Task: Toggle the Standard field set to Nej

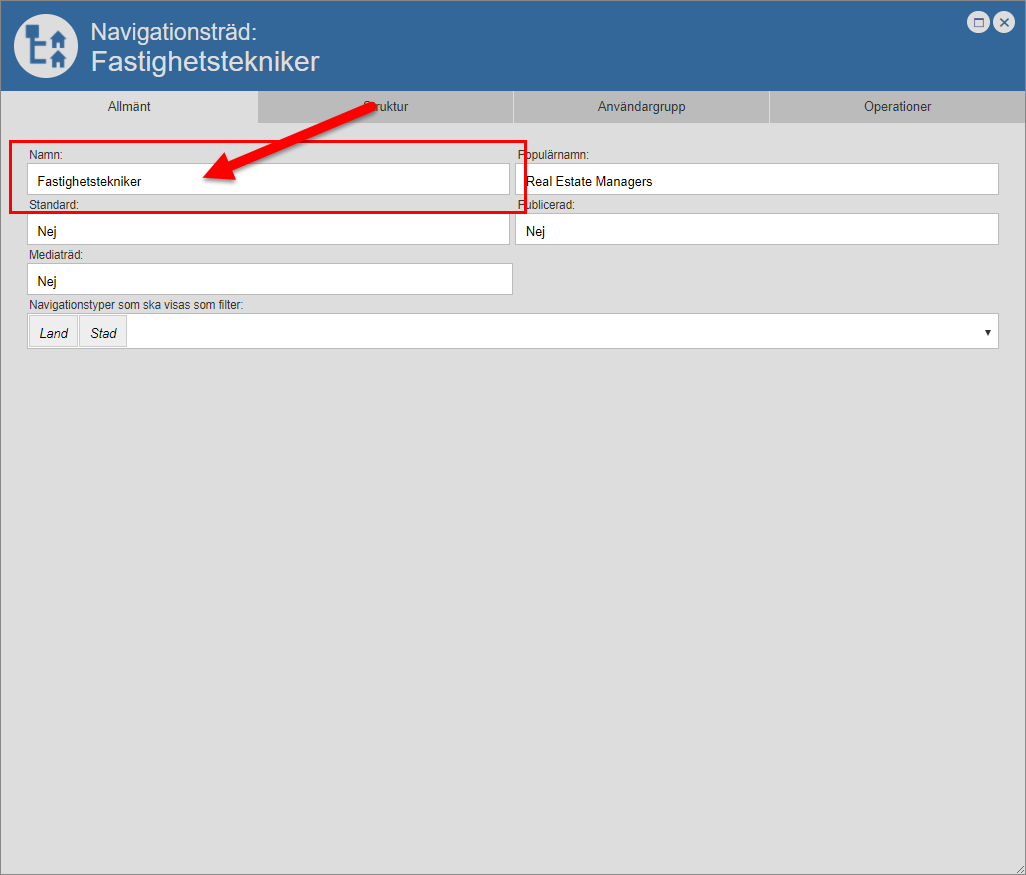Action: [x=268, y=230]
